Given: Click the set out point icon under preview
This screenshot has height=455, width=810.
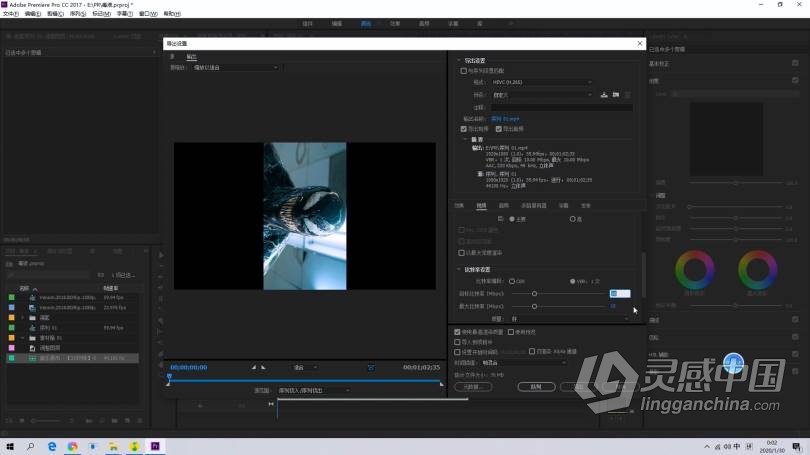Looking at the screenshot, I should [263, 367].
